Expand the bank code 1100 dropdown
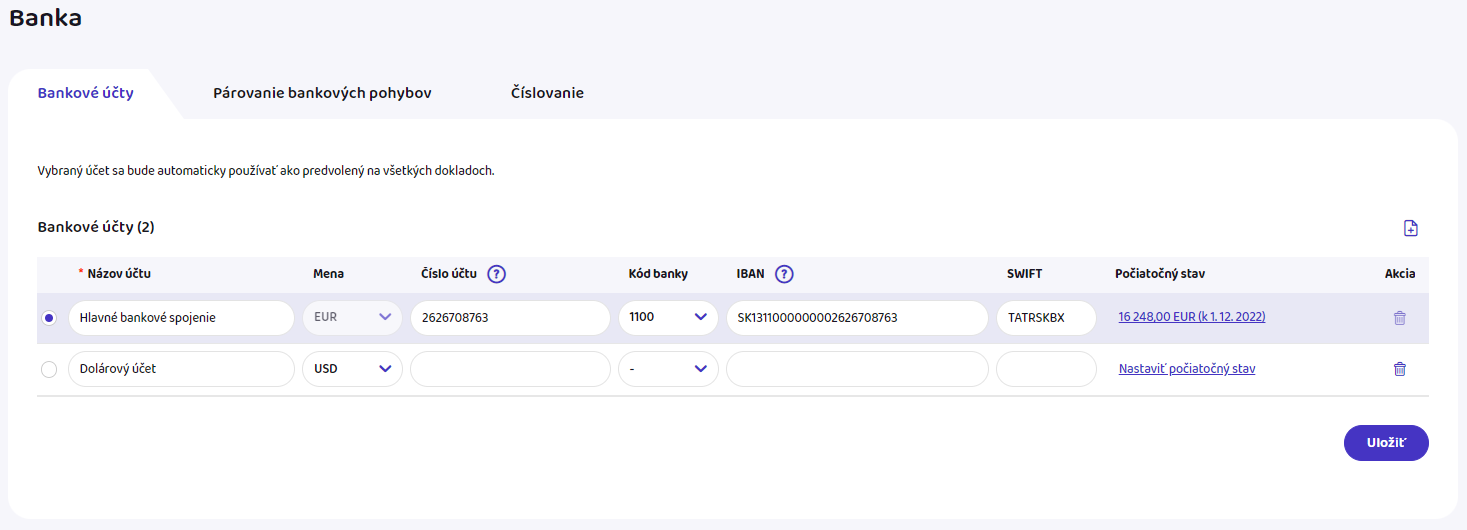Viewport: 1467px width, 530px height. click(668, 318)
